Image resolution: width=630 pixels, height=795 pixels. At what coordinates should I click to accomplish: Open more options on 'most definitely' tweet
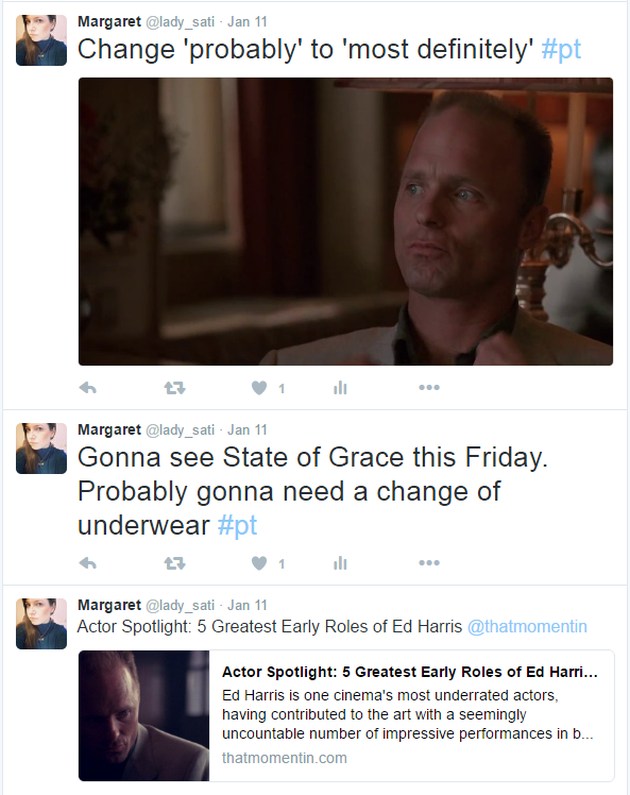point(429,388)
